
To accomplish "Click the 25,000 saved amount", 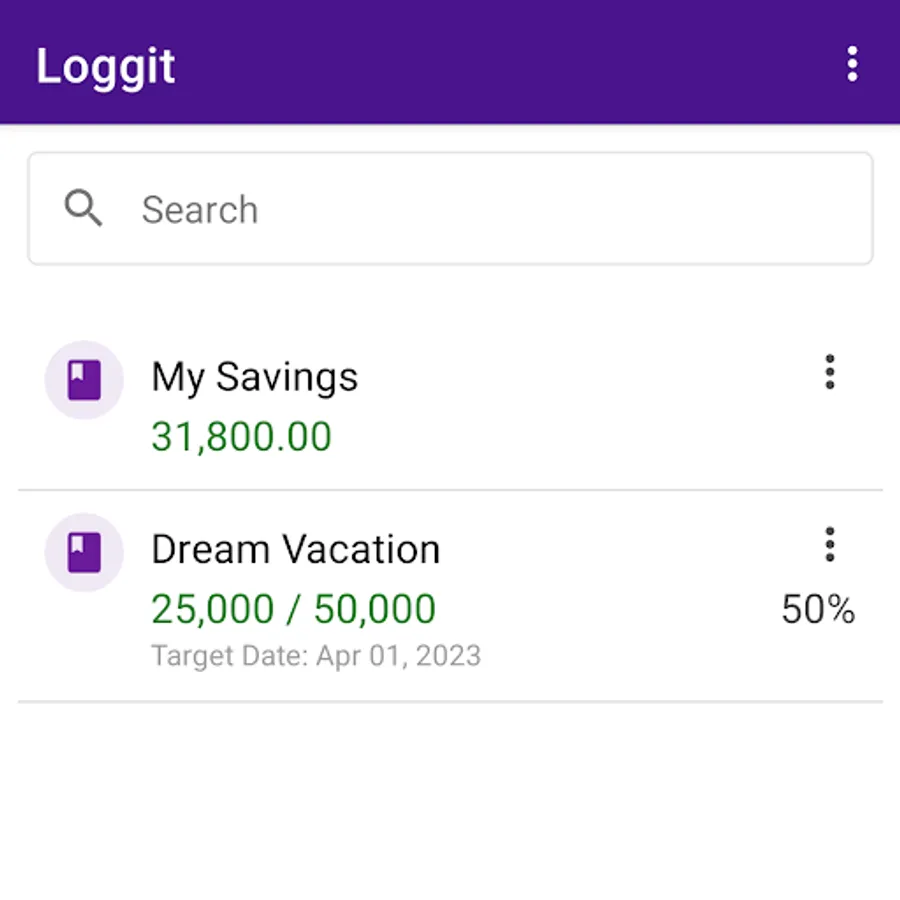I will pos(212,609).
